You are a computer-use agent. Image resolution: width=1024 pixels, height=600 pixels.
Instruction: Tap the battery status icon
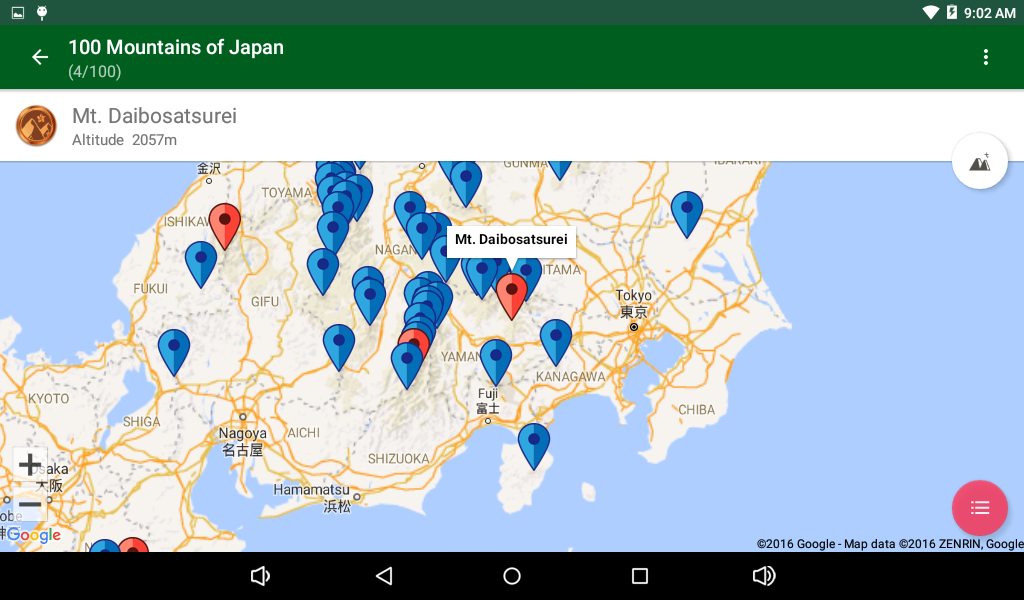click(952, 12)
